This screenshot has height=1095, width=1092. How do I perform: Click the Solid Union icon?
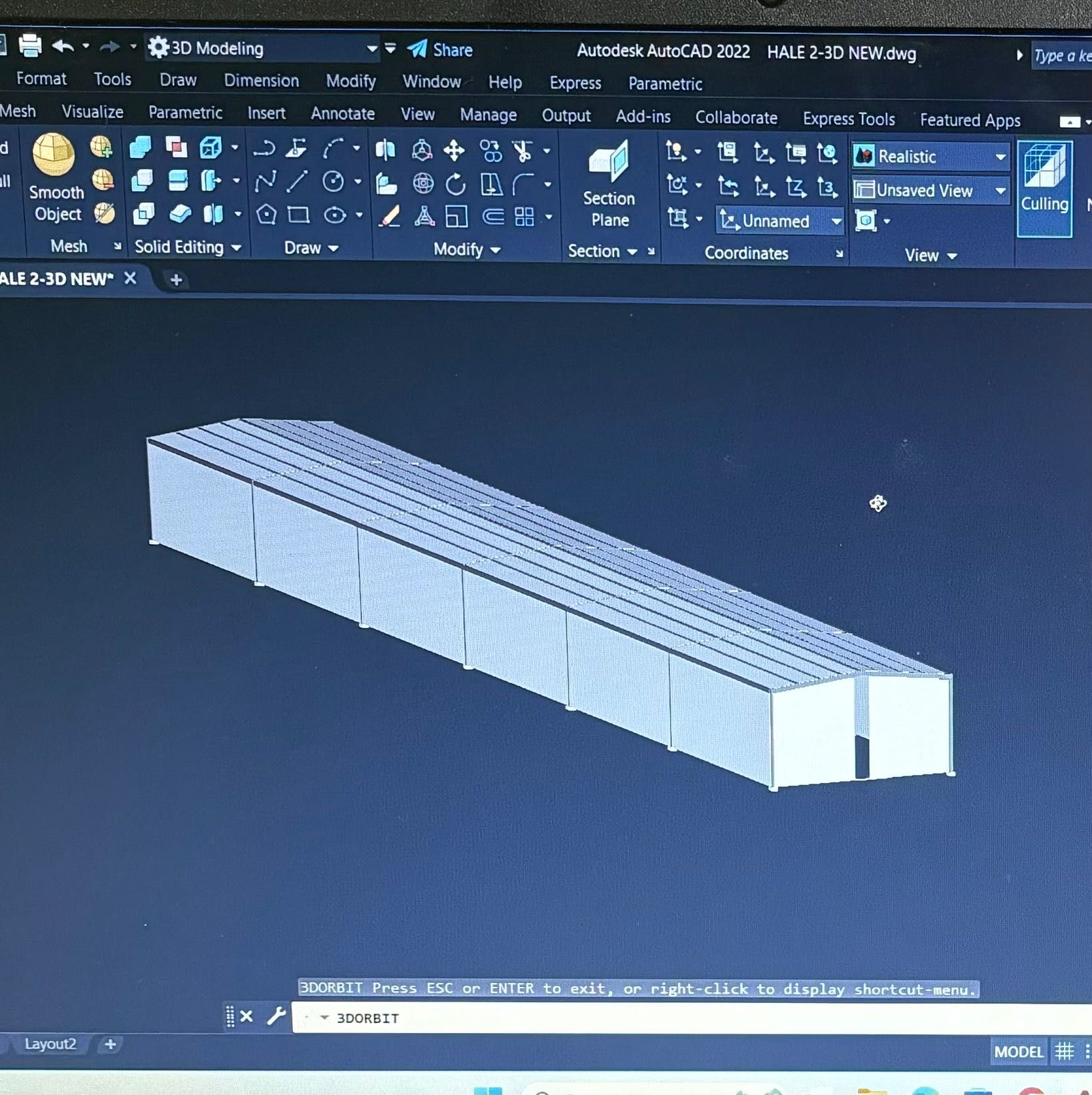141,147
